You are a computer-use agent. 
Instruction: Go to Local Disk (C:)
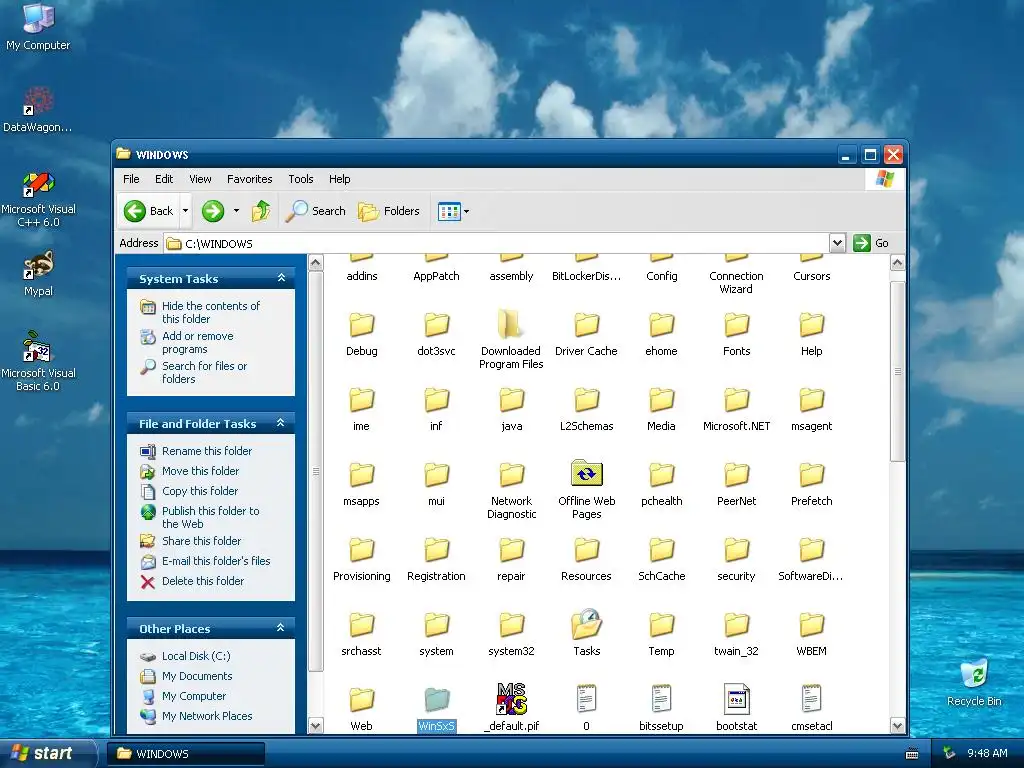click(196, 656)
